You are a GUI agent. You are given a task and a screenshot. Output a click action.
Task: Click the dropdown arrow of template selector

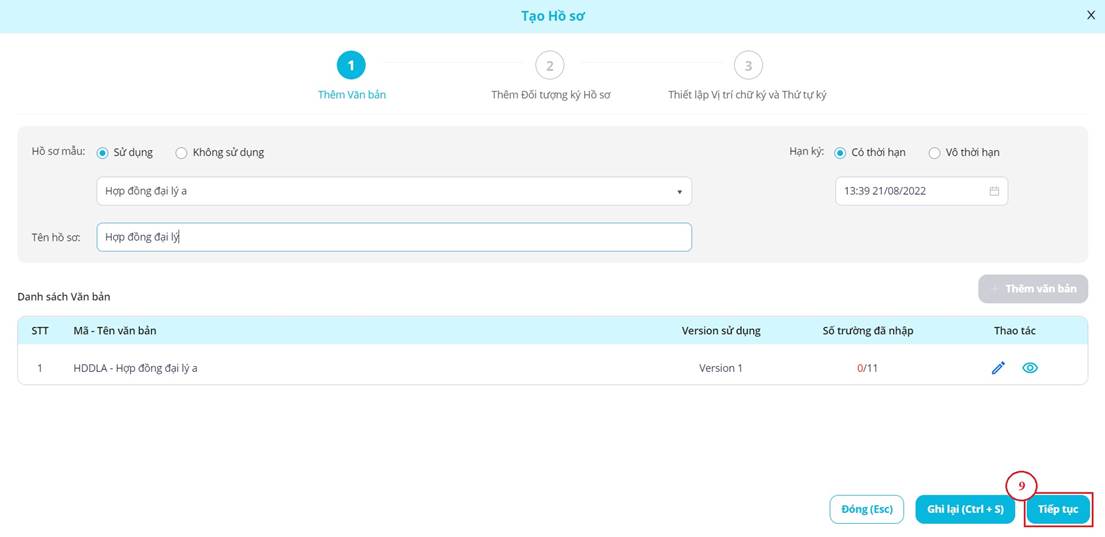click(x=679, y=192)
